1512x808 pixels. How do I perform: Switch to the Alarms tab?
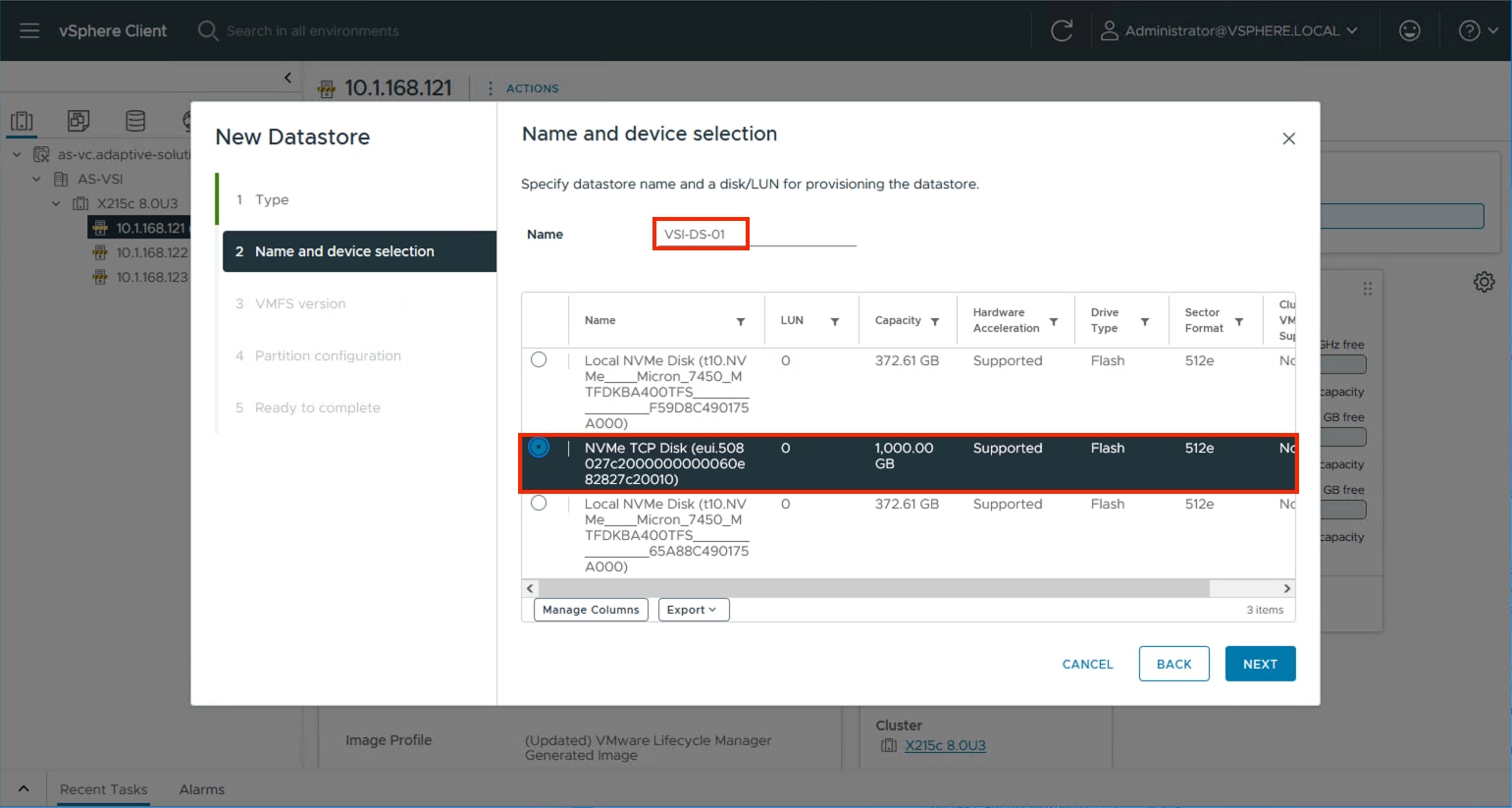pyautogui.click(x=201, y=788)
